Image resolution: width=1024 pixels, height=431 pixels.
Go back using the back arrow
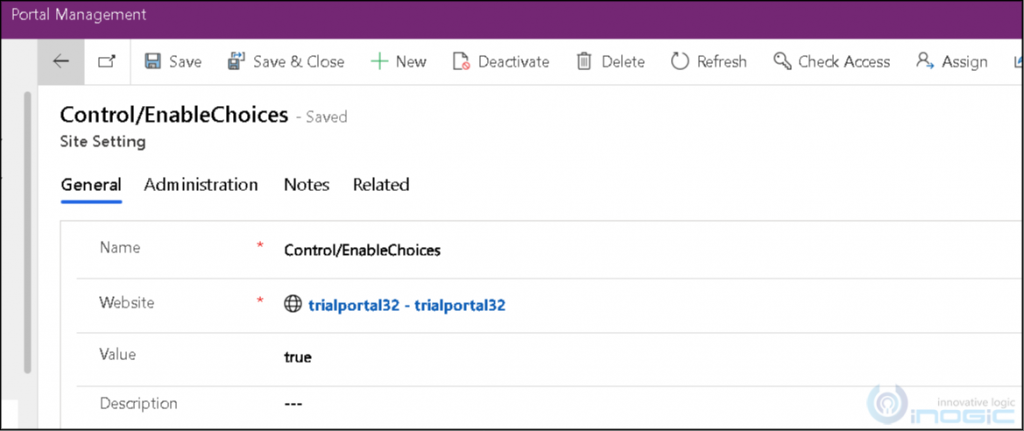(61, 62)
